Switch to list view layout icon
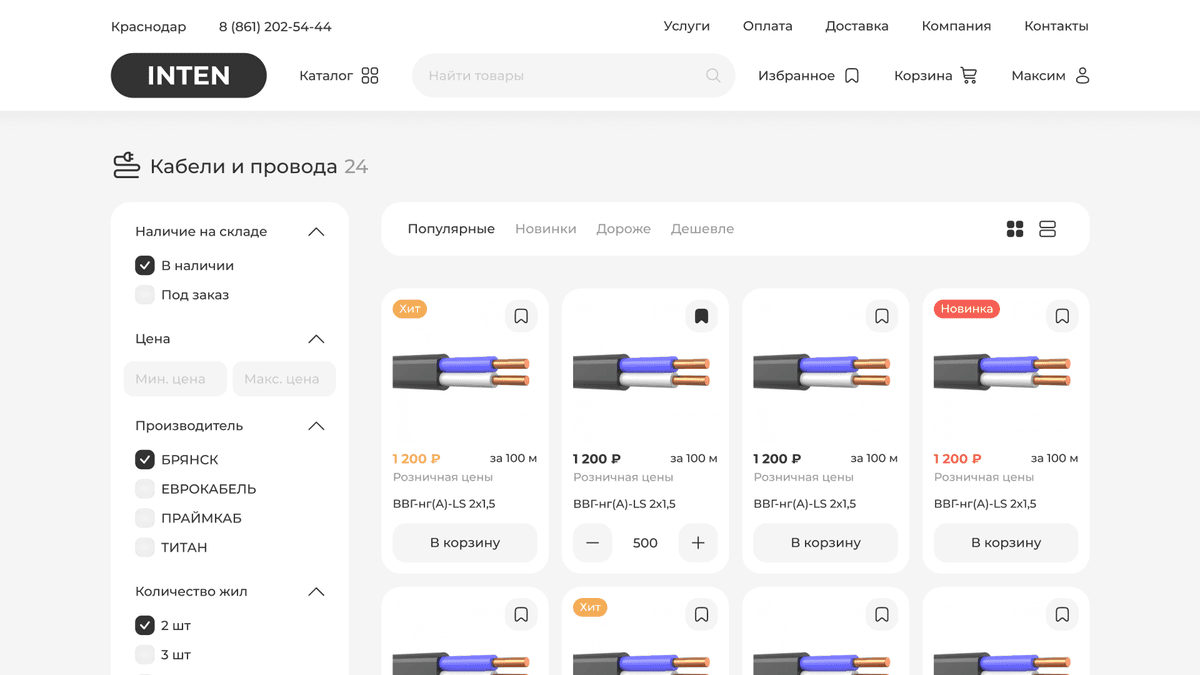Viewport: 1200px width, 675px height. pyautogui.click(x=1047, y=229)
